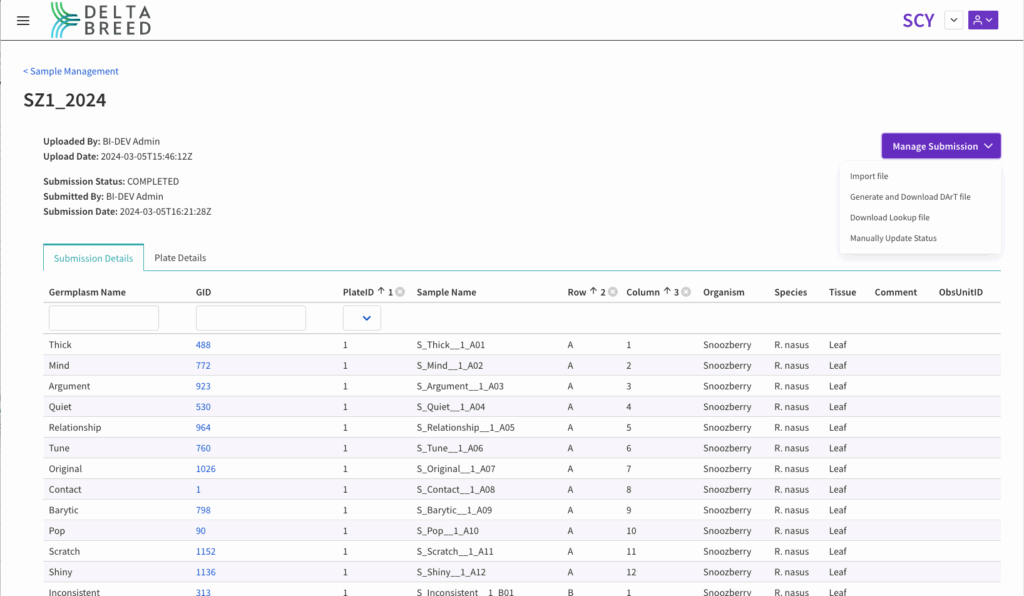Open the user account menu
Viewport: 1024px width, 596px height.
[983, 20]
